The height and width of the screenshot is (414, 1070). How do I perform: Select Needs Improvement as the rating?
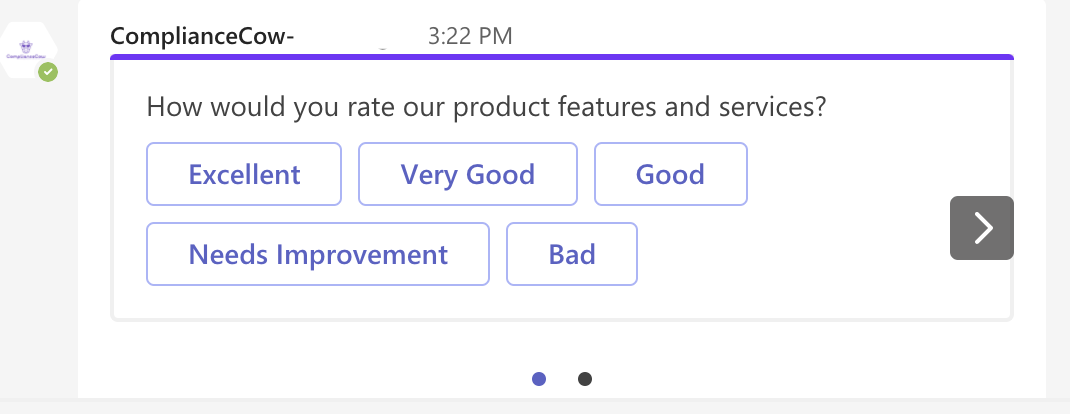pos(318,254)
